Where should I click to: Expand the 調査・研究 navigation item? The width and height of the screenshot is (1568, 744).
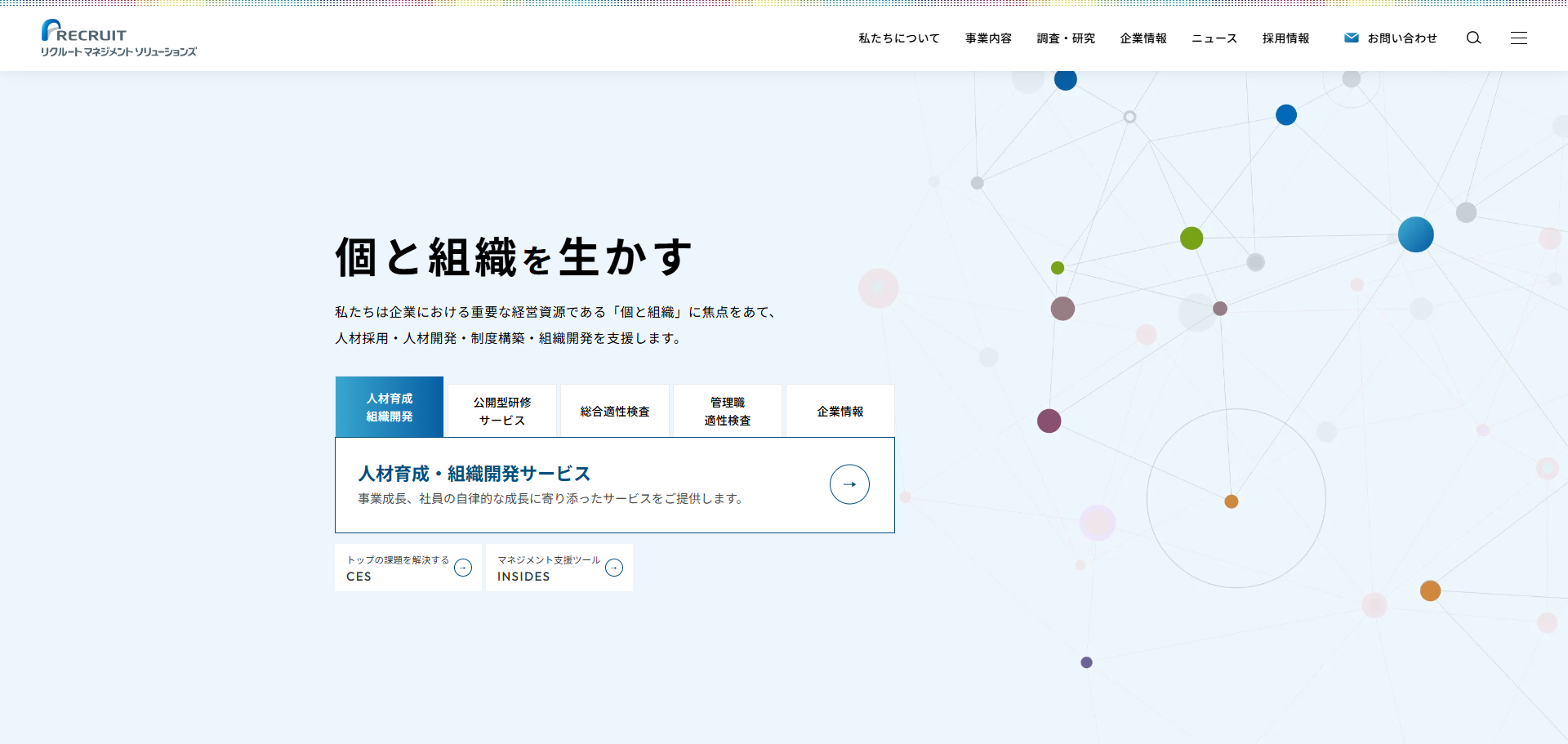[x=1066, y=38]
